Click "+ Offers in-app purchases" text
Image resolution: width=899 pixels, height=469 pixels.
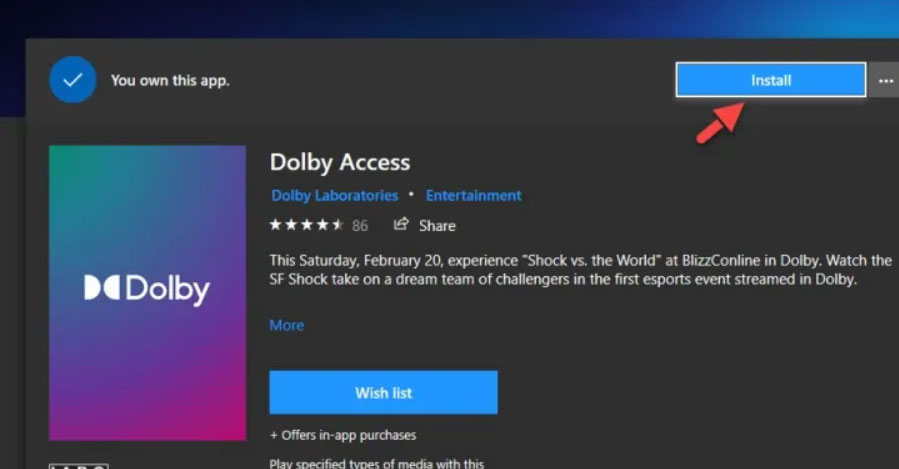343,435
